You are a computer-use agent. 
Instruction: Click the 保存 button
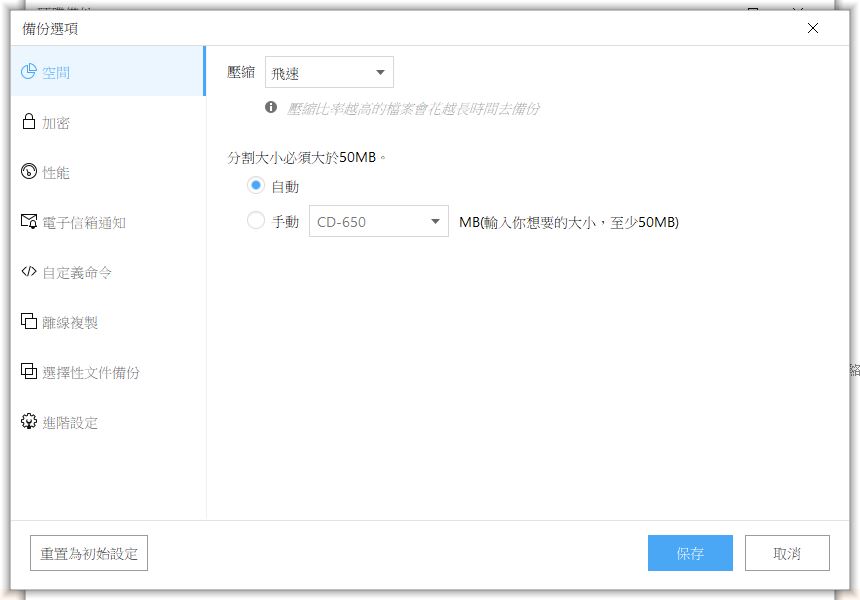pos(690,553)
